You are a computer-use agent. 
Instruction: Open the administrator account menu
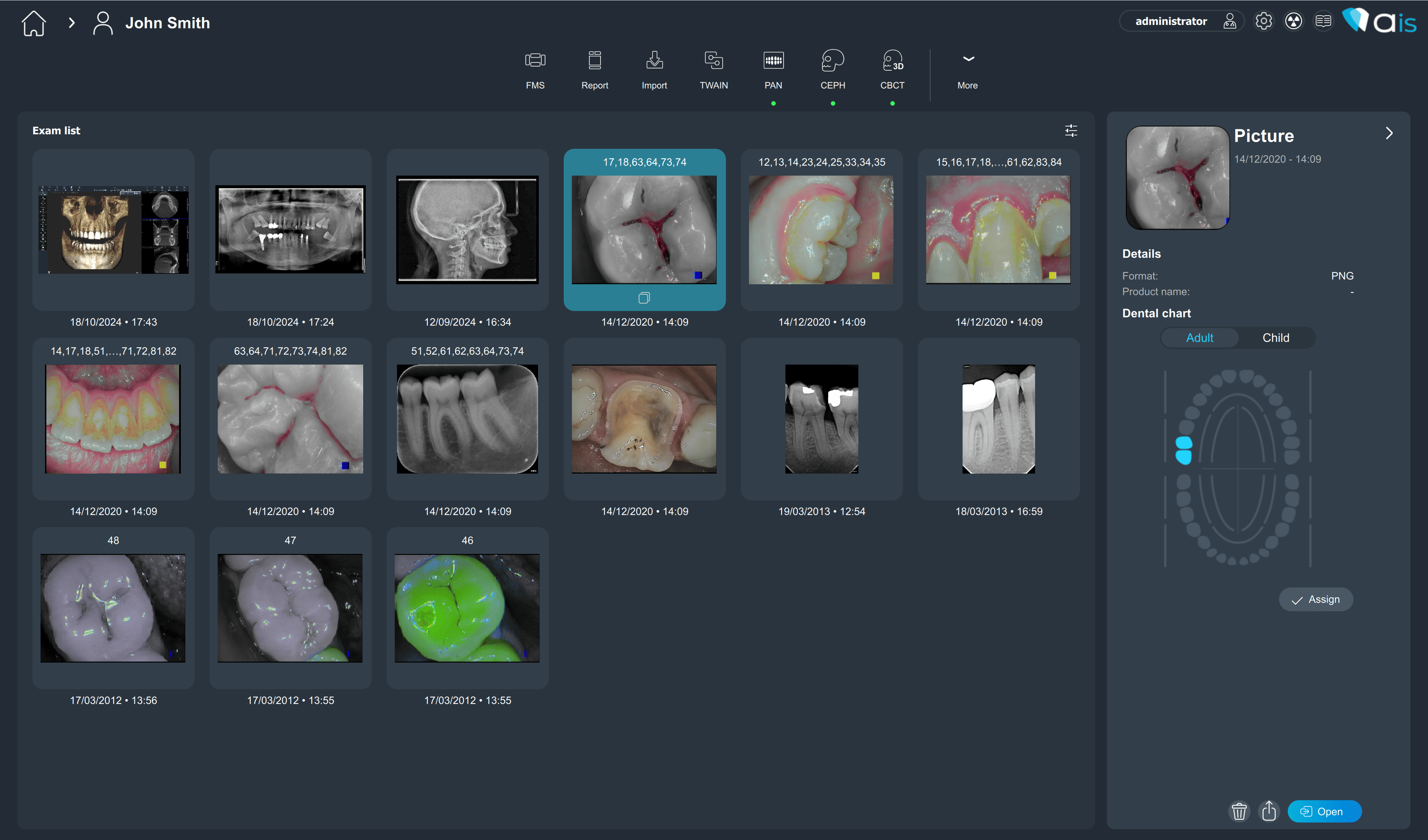click(1181, 20)
